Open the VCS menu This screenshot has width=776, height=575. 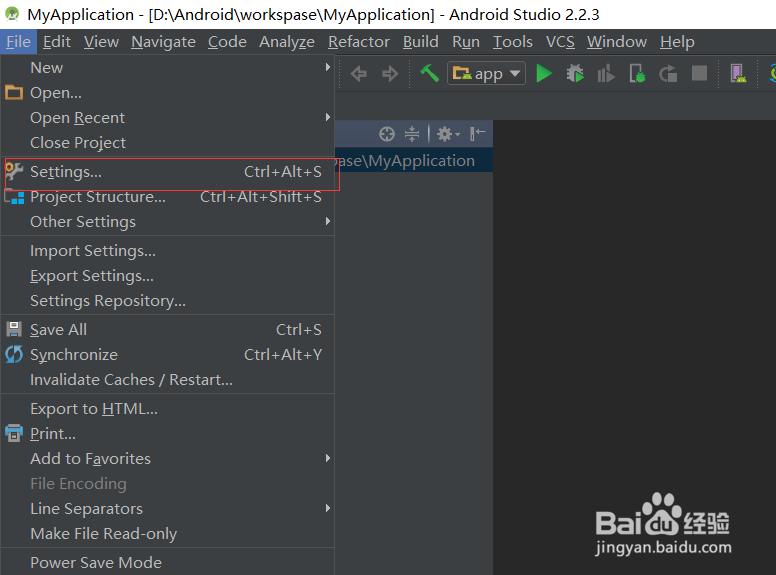[x=560, y=42]
